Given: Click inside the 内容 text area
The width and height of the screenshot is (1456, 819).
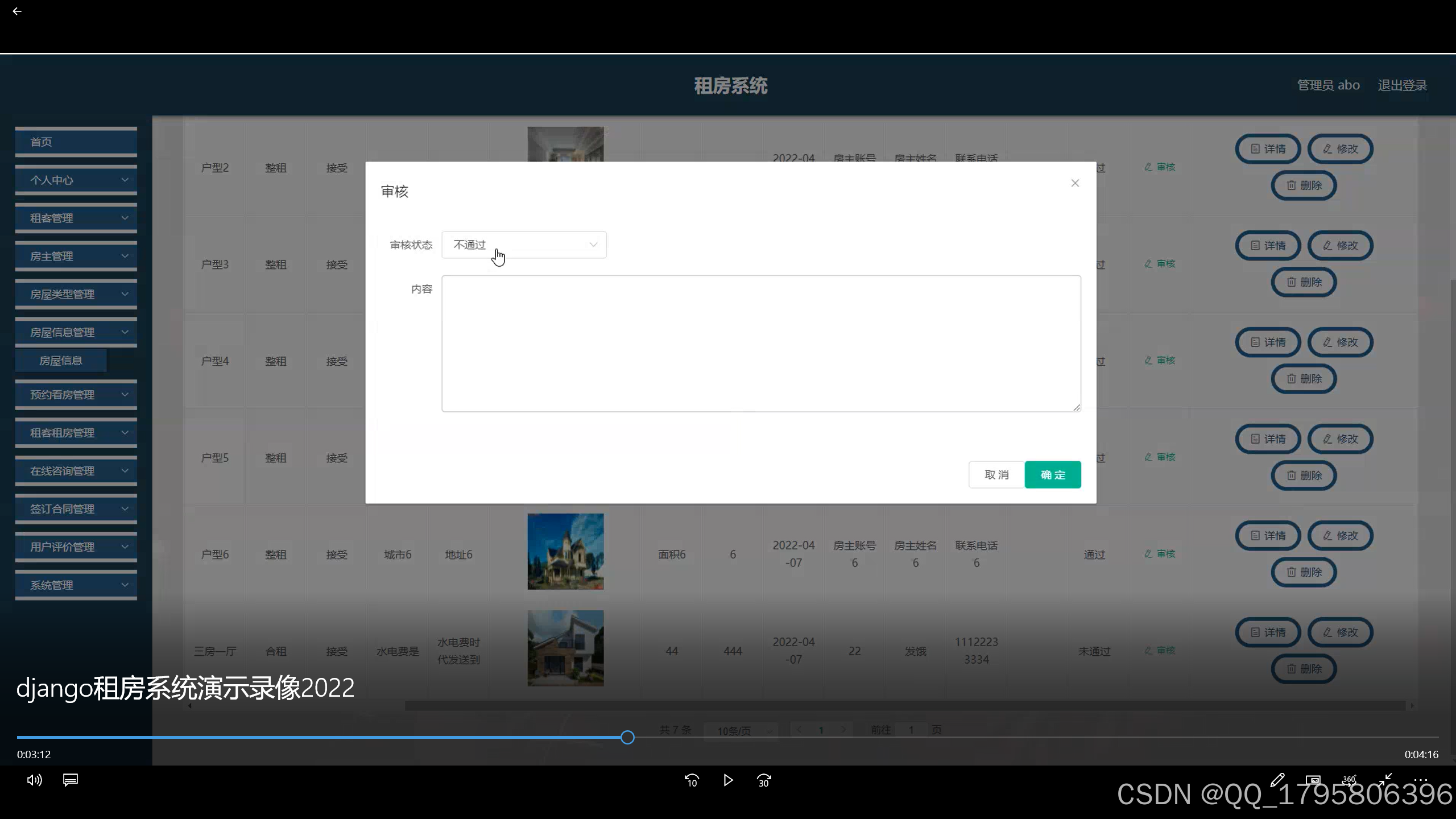Looking at the screenshot, I should pyautogui.click(x=761, y=344).
